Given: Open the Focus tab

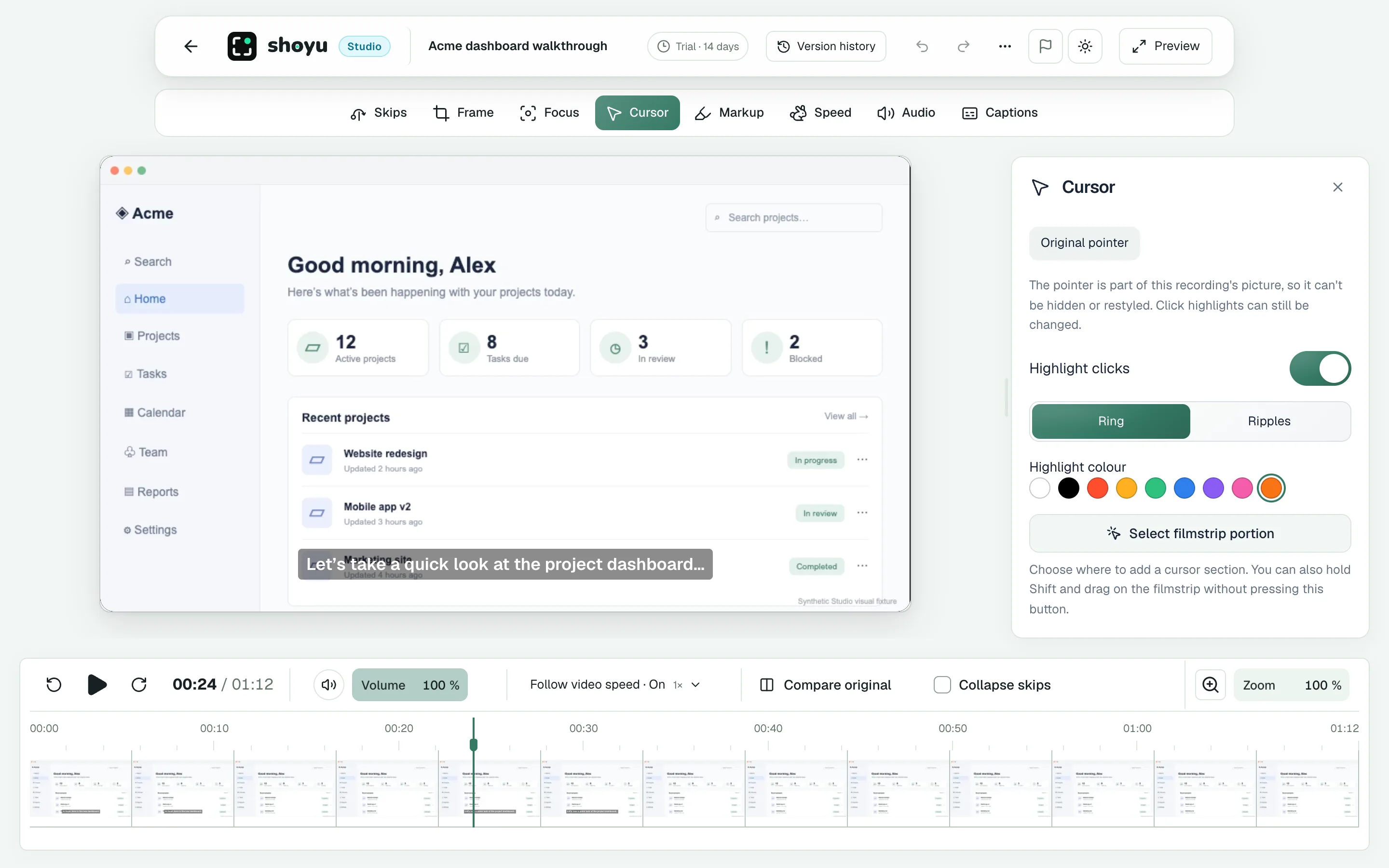Looking at the screenshot, I should [549, 112].
